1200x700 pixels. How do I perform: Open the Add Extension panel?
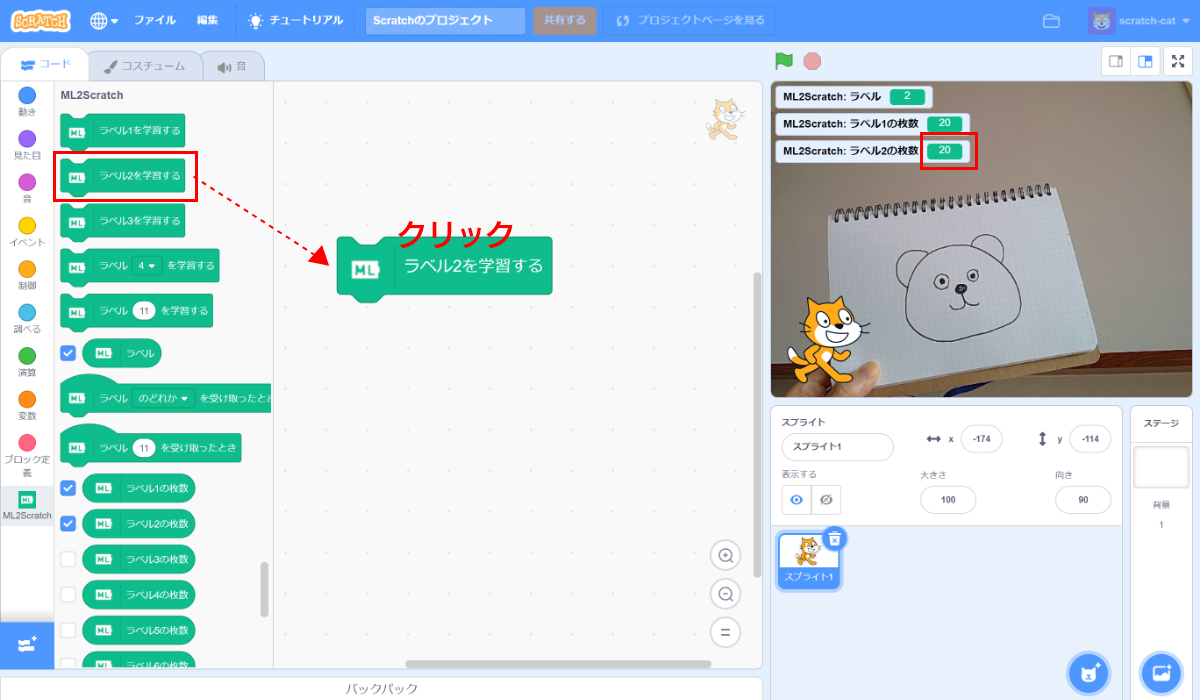point(26,645)
